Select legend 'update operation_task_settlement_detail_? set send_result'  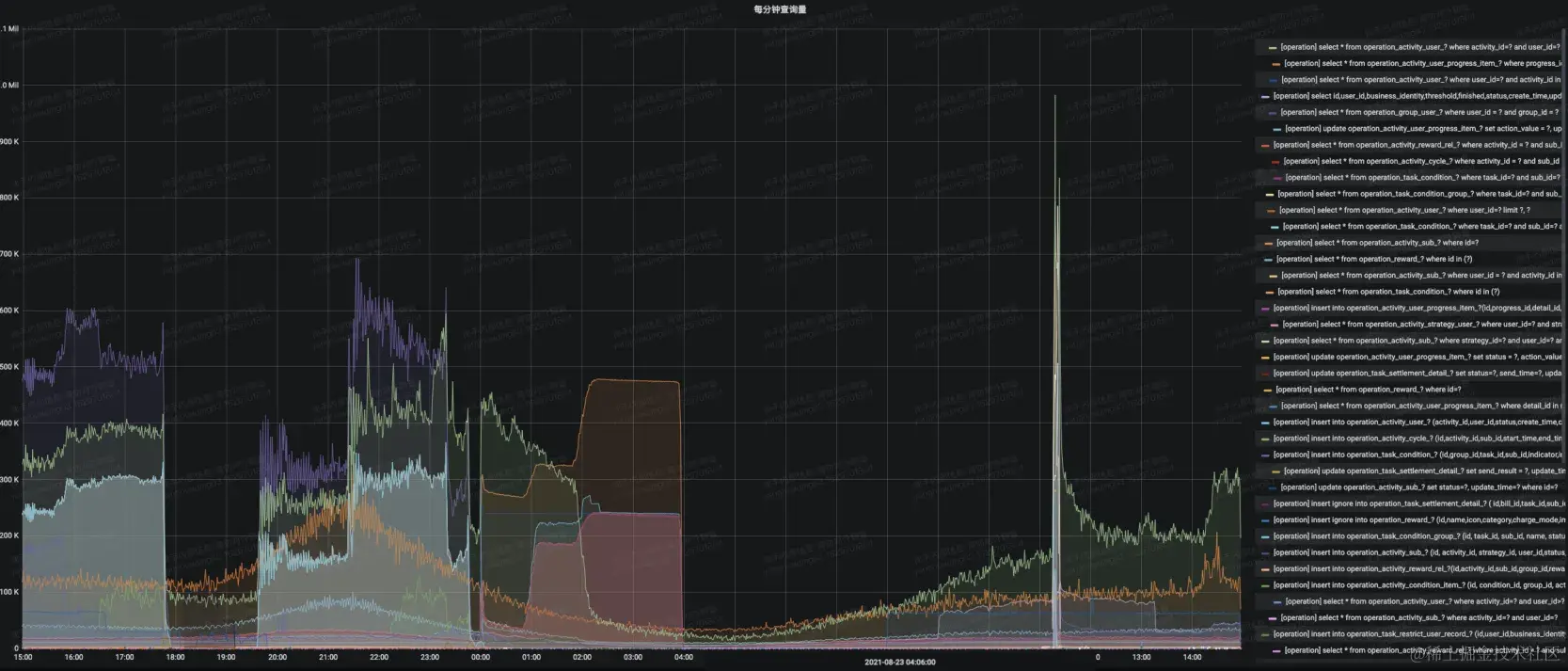click(1422, 471)
